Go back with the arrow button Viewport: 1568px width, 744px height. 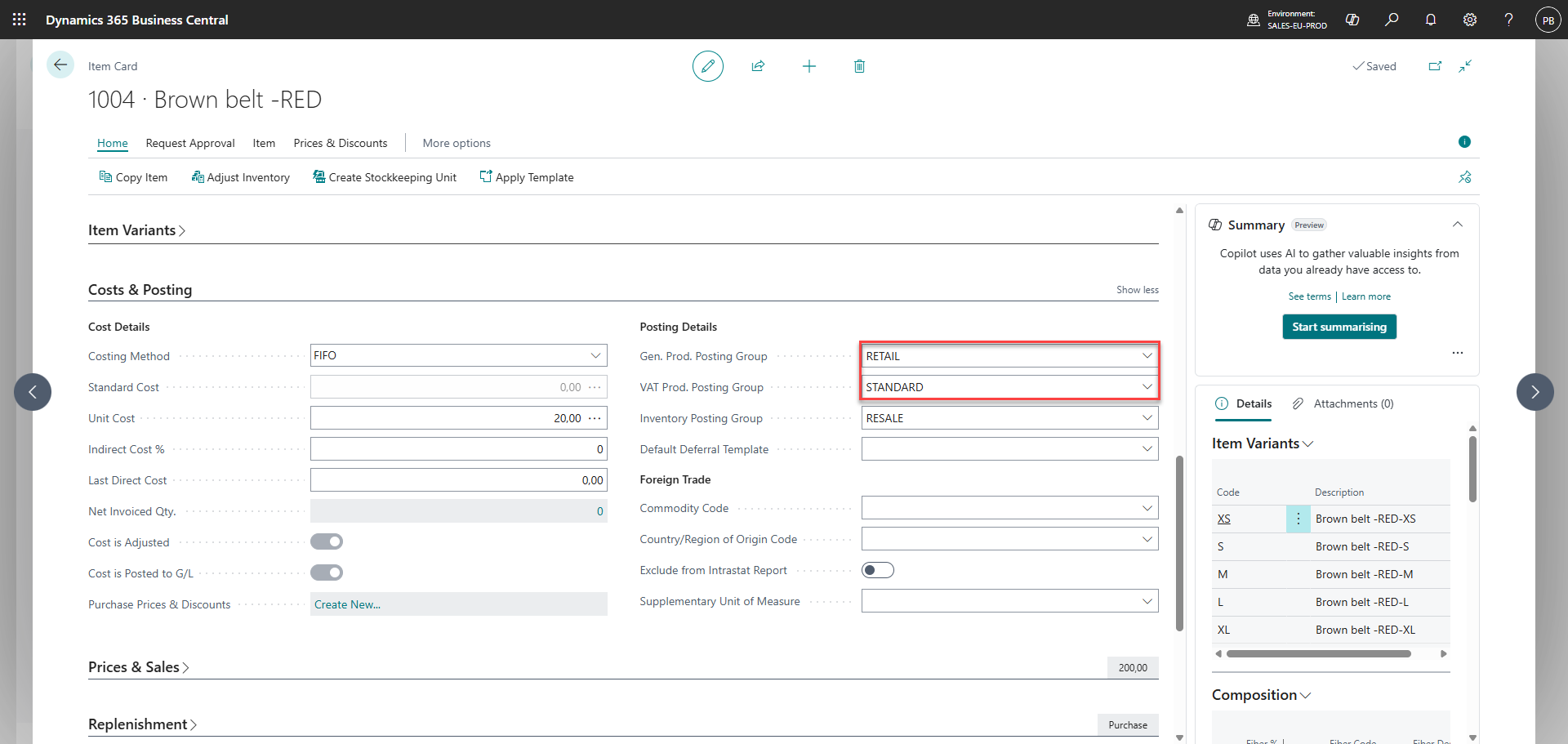60,65
